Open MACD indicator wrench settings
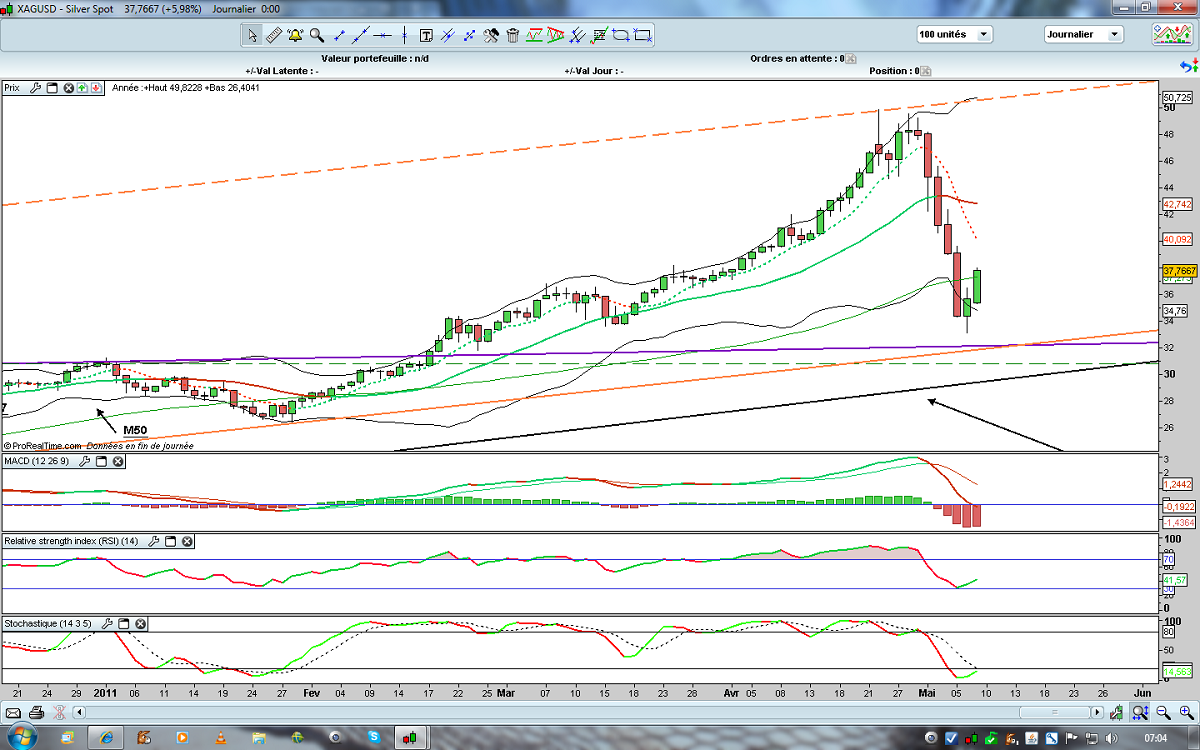 click(x=85, y=461)
